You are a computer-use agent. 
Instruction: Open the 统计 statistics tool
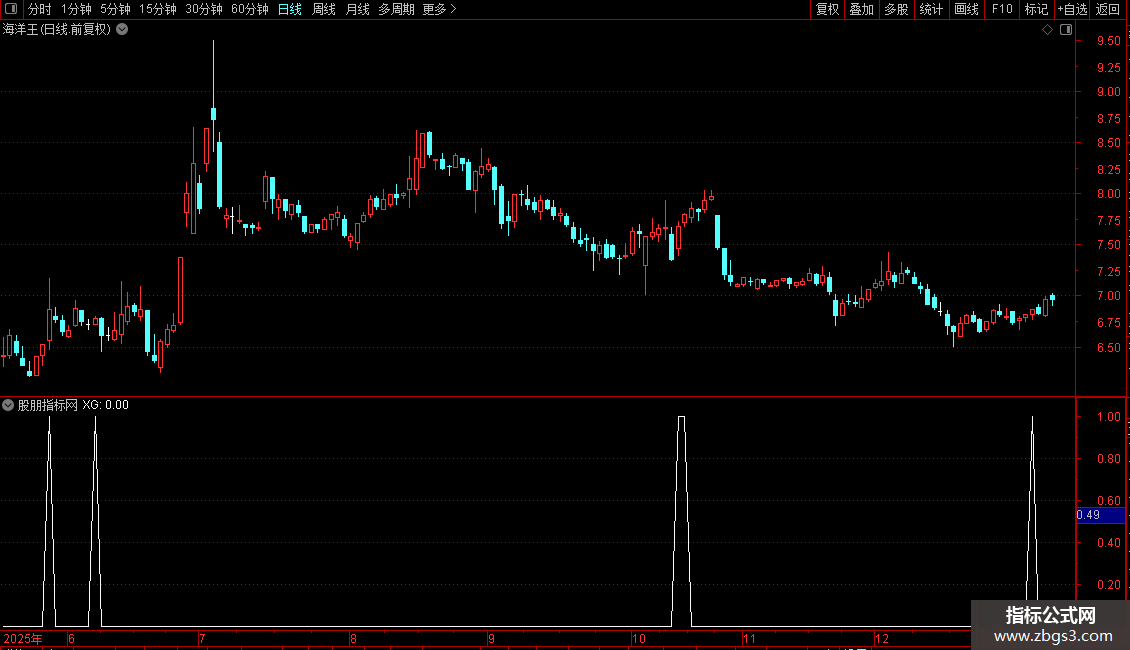click(x=931, y=9)
